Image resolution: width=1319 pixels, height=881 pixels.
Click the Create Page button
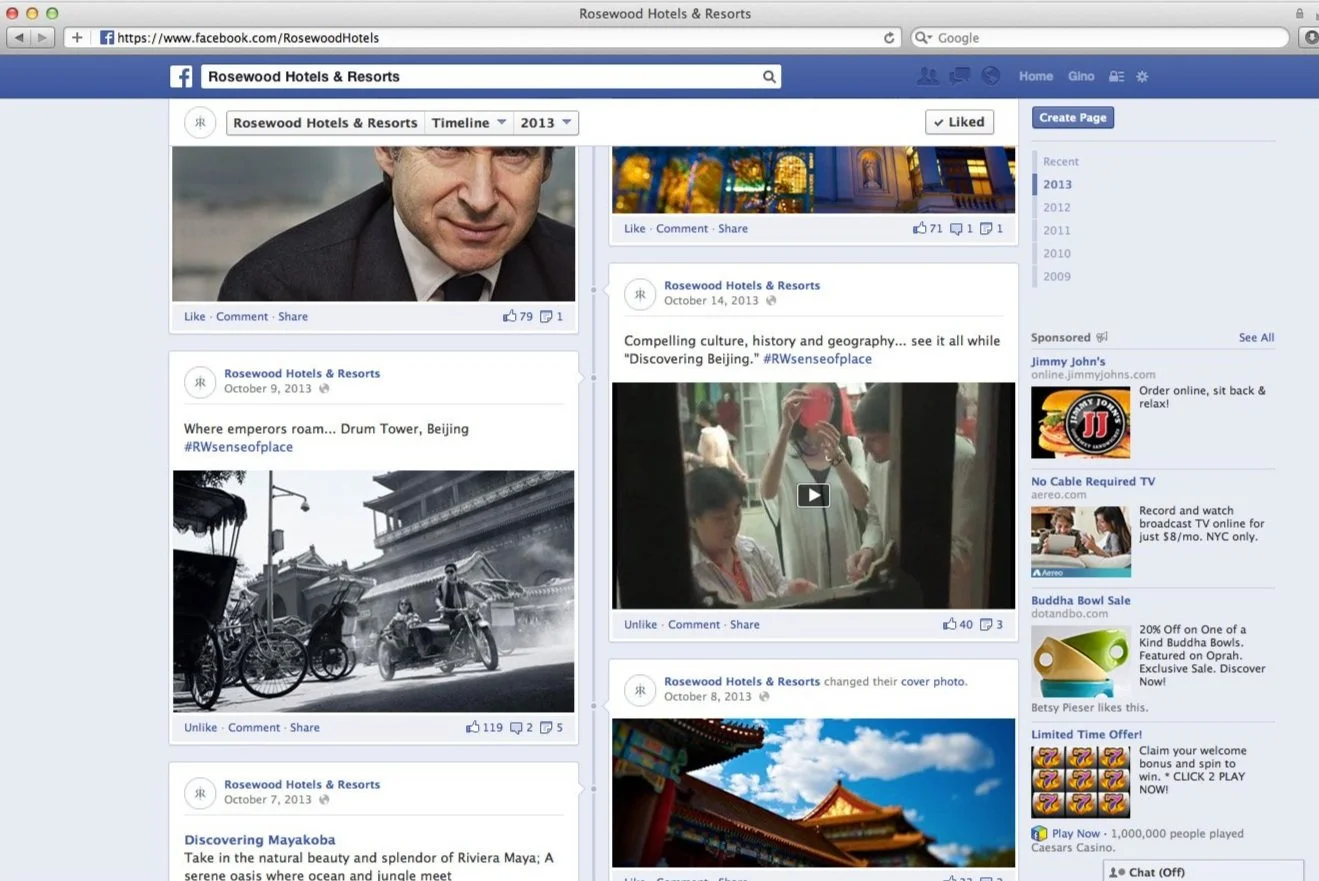coord(1073,117)
